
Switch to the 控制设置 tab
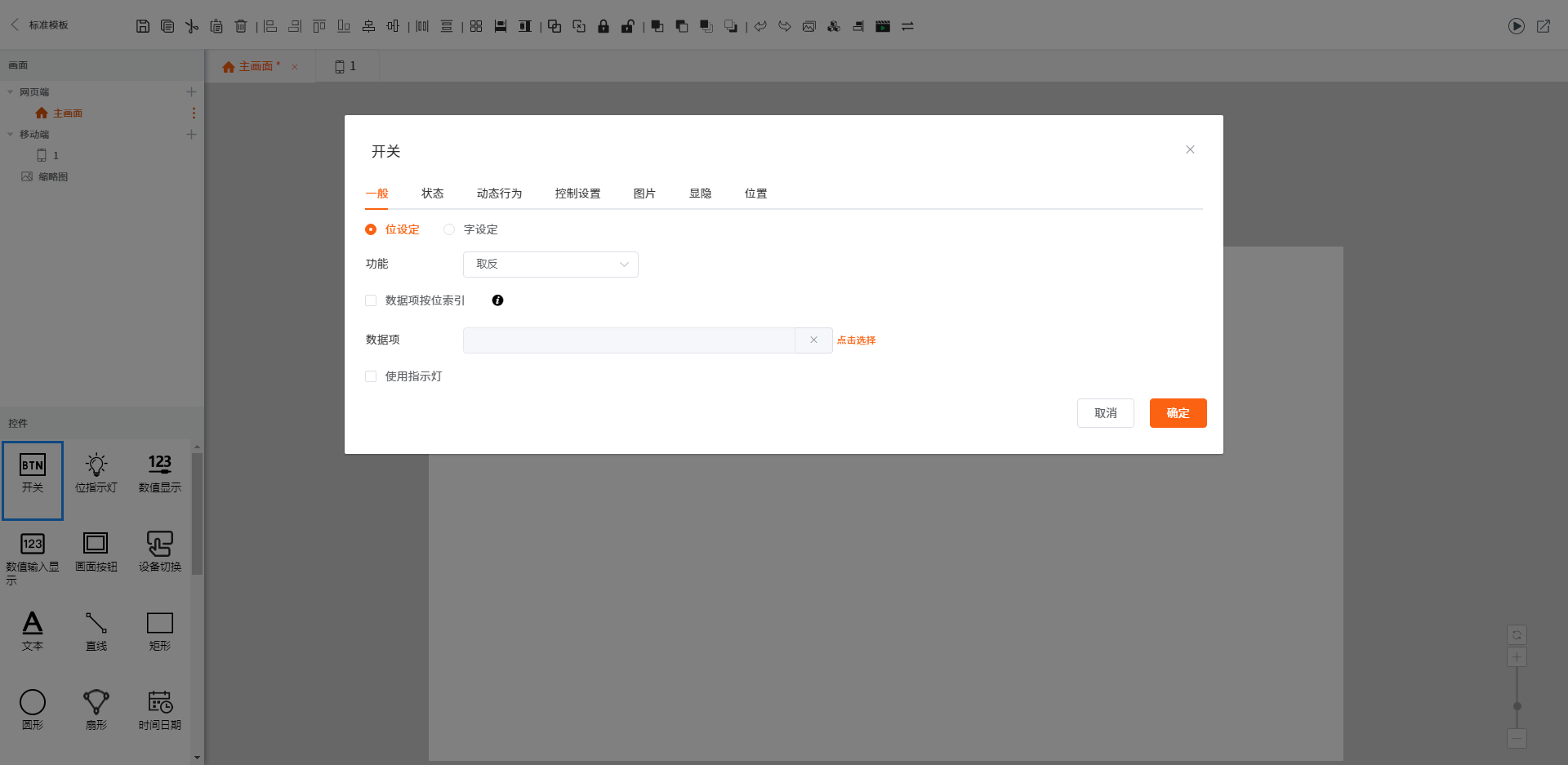(577, 193)
